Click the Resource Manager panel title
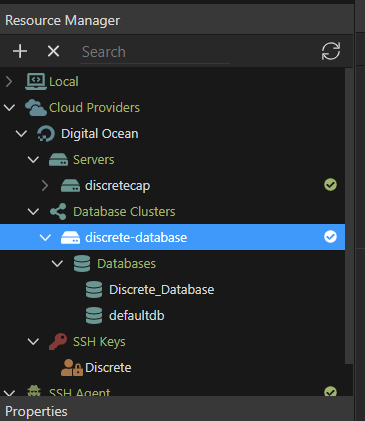Screen dimensions: 365x421 click(x=63, y=21)
